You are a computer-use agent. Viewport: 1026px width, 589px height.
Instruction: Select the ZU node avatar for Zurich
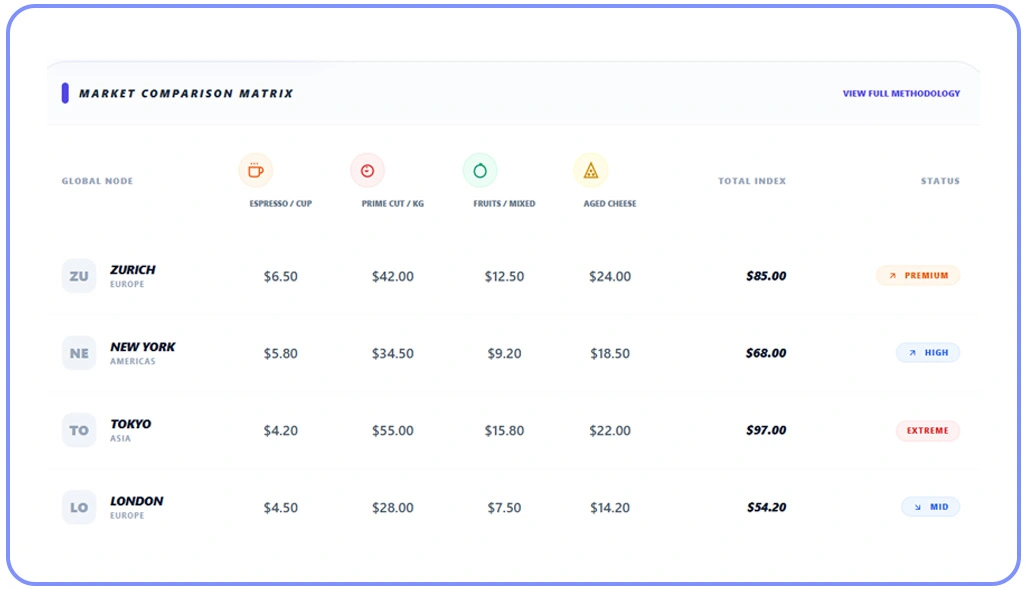(79, 276)
